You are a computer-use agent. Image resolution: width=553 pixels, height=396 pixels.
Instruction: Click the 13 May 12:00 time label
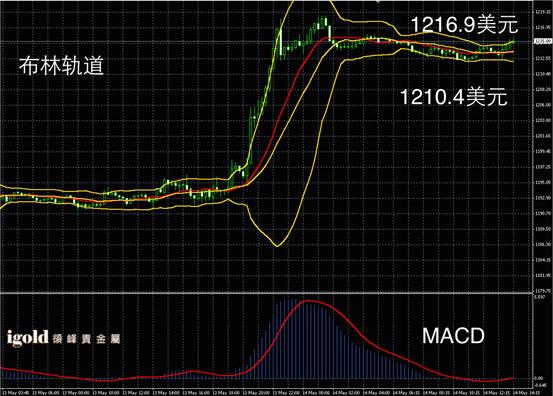(136, 392)
